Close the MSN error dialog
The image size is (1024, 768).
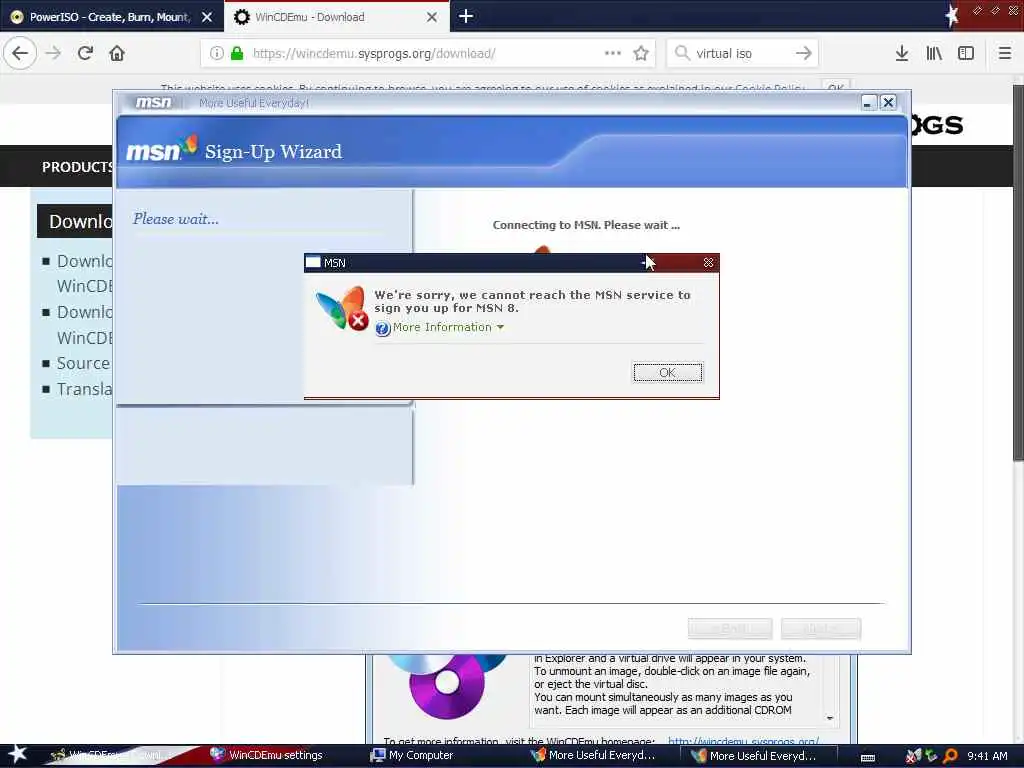(708, 263)
